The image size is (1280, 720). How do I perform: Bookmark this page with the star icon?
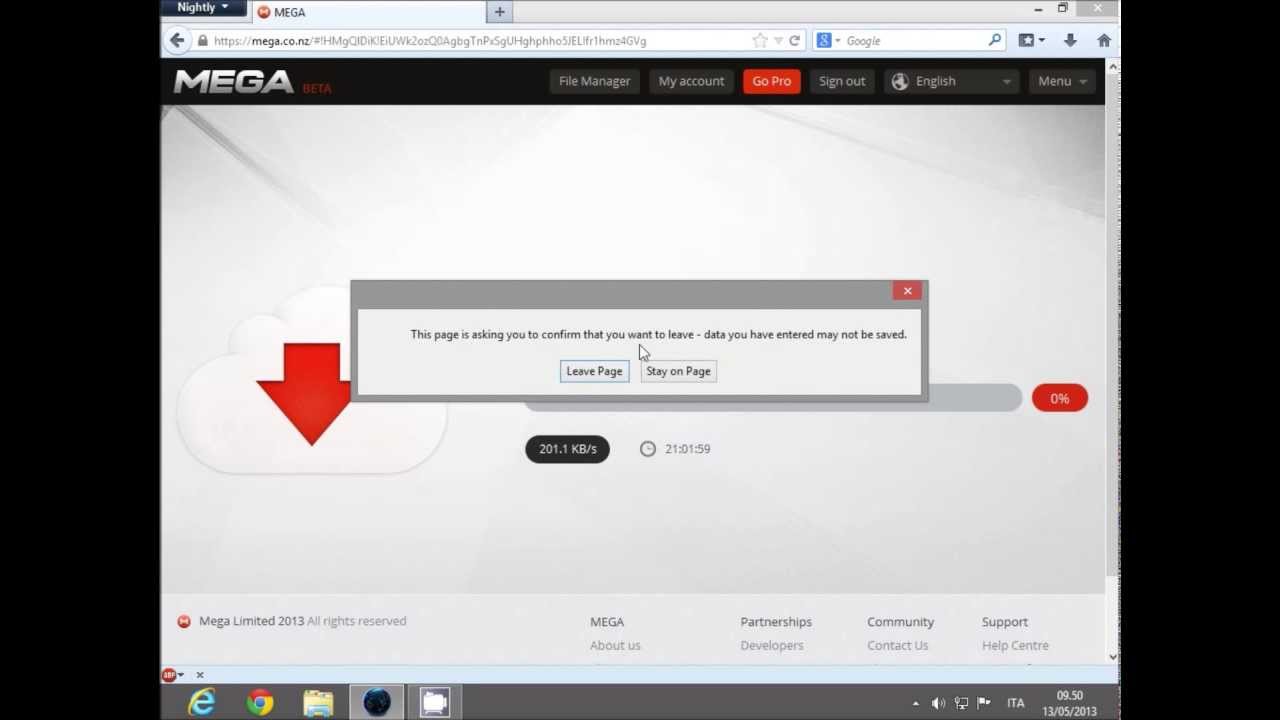[760, 41]
